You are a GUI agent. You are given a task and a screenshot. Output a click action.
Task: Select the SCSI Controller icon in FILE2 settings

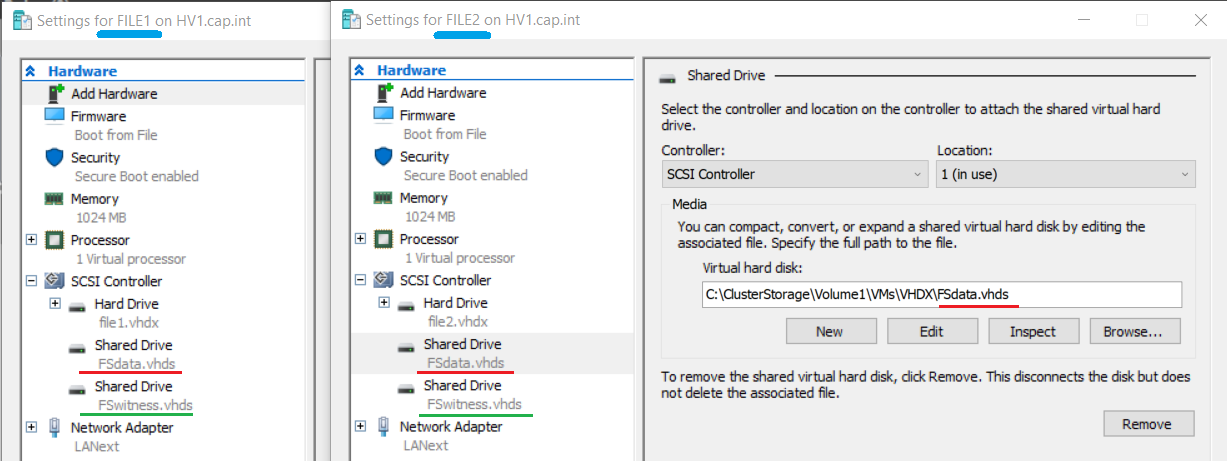pos(383,281)
